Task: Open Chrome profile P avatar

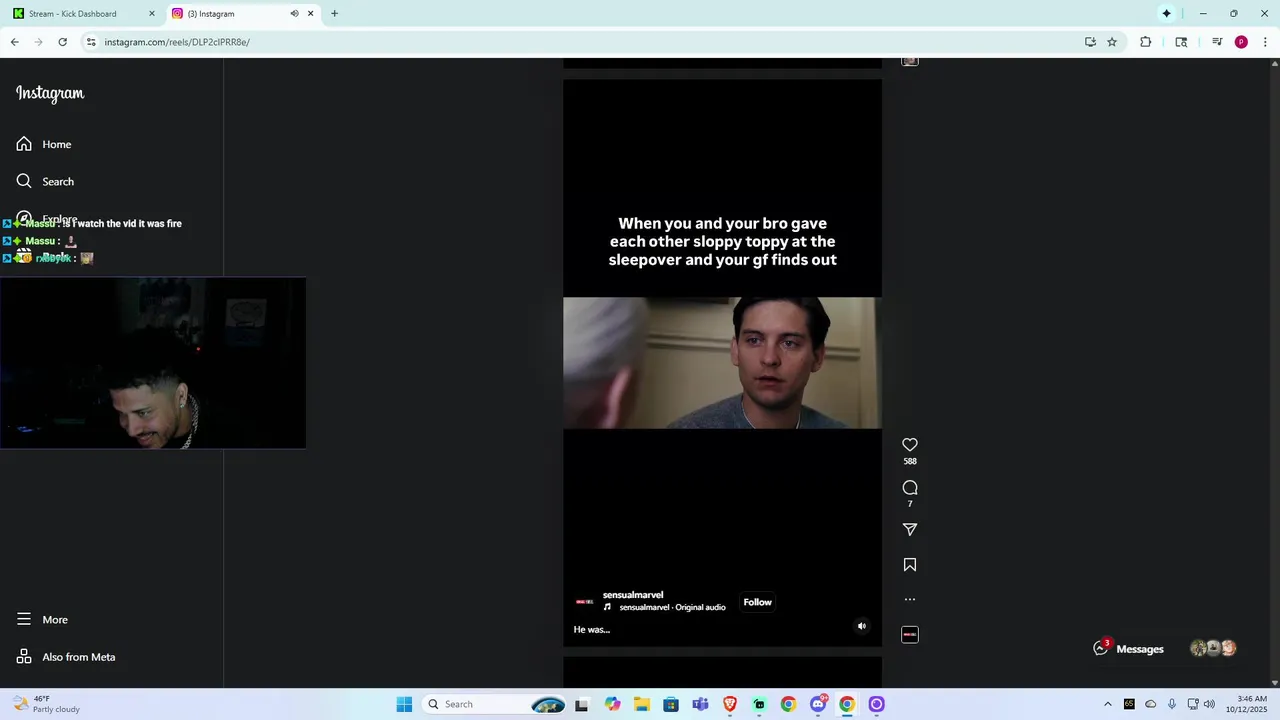Action: tap(1241, 42)
